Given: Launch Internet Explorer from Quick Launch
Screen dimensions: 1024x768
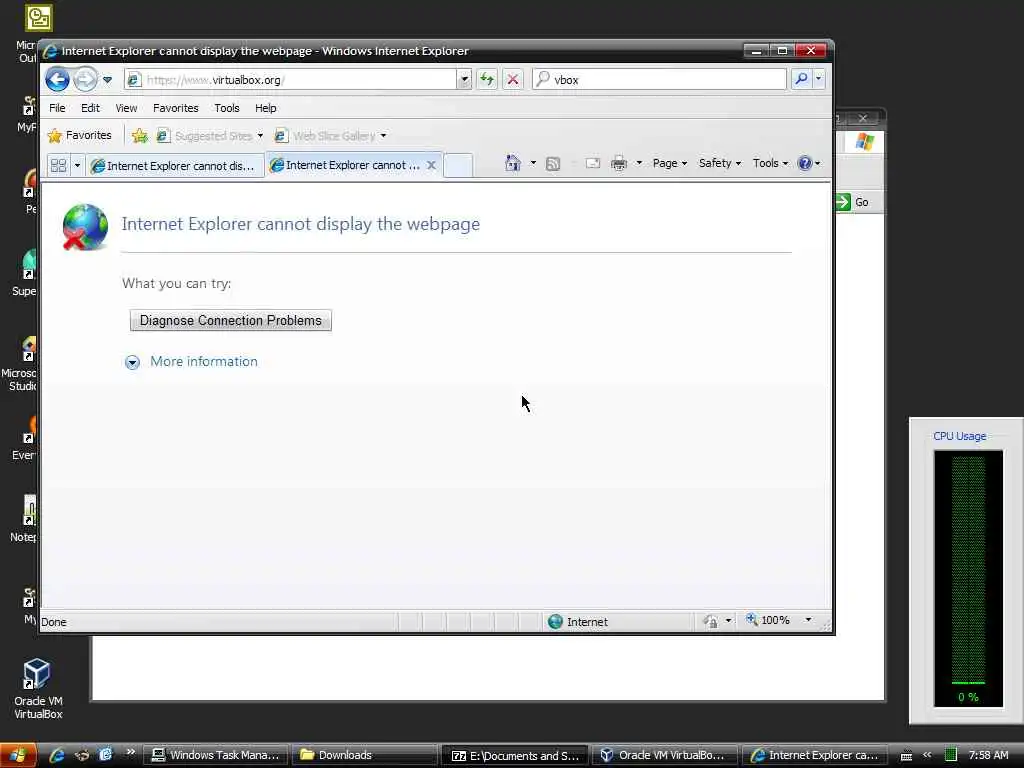Looking at the screenshot, I should coord(57,755).
